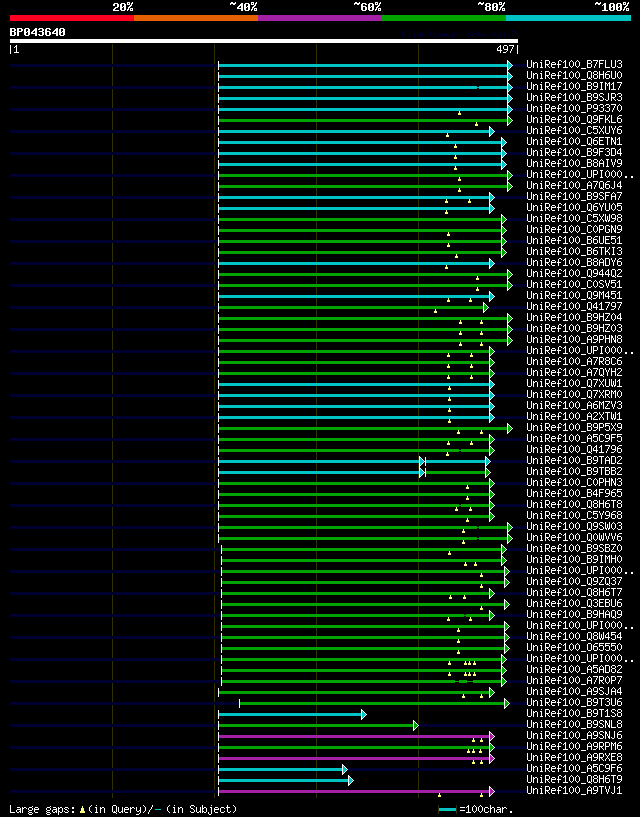Select the UniRef100_Q8W454 label

[574, 636]
